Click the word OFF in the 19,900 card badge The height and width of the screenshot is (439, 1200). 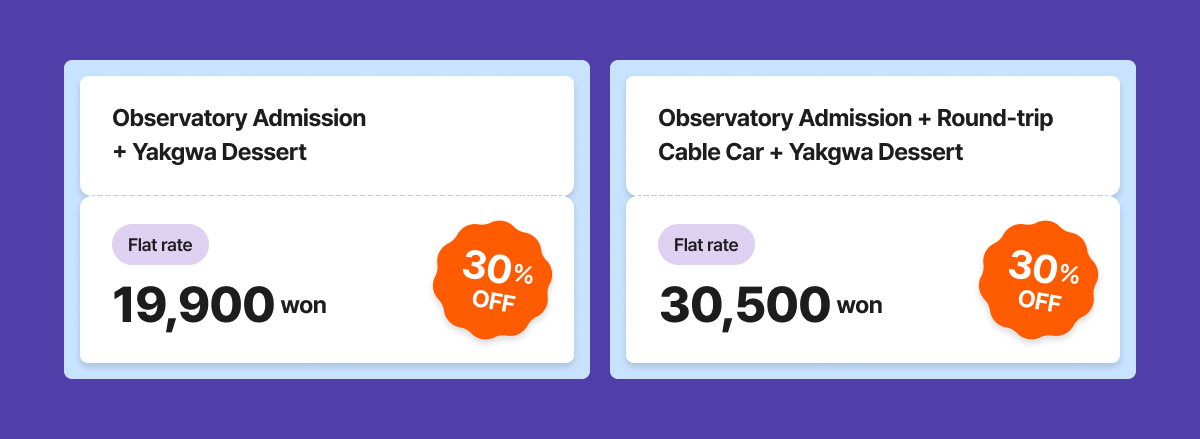pos(493,301)
